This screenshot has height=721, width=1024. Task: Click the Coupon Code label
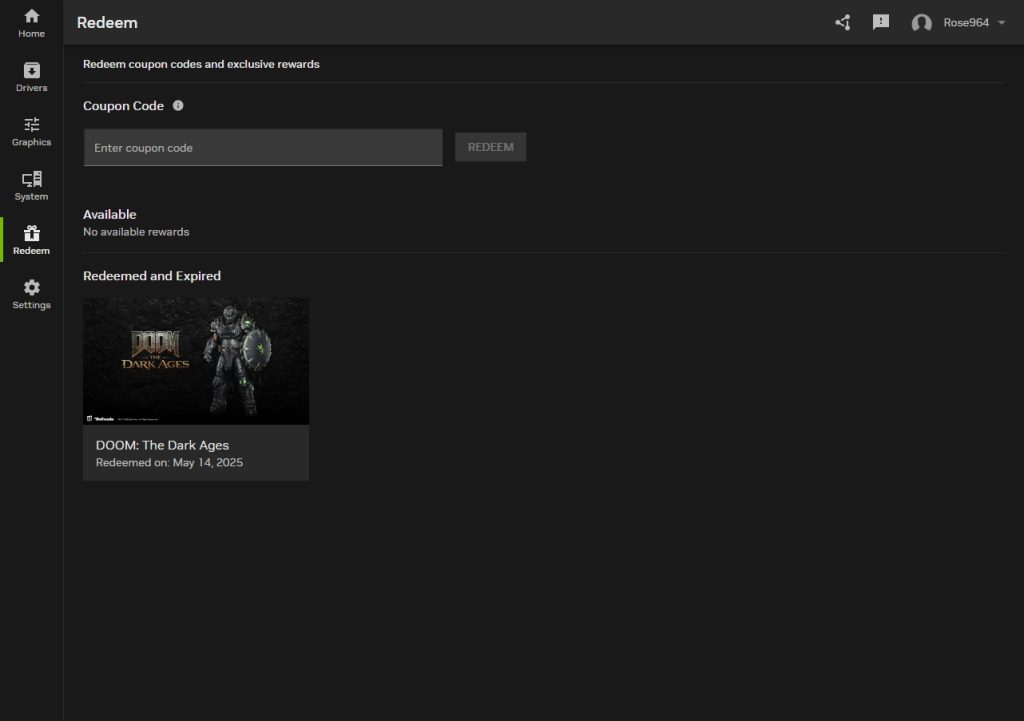123,106
